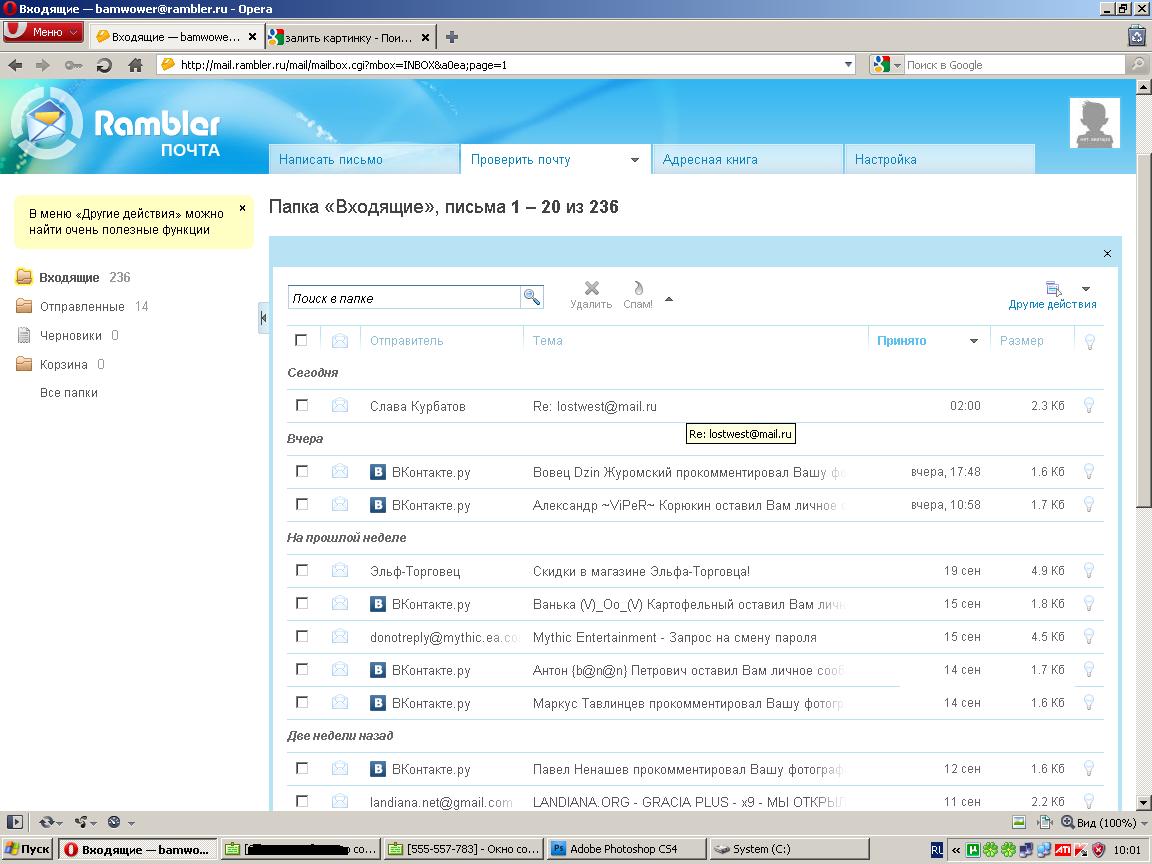Collapse sidebar with arrow handle
Image resolution: width=1152 pixels, height=864 pixels.
point(263,317)
